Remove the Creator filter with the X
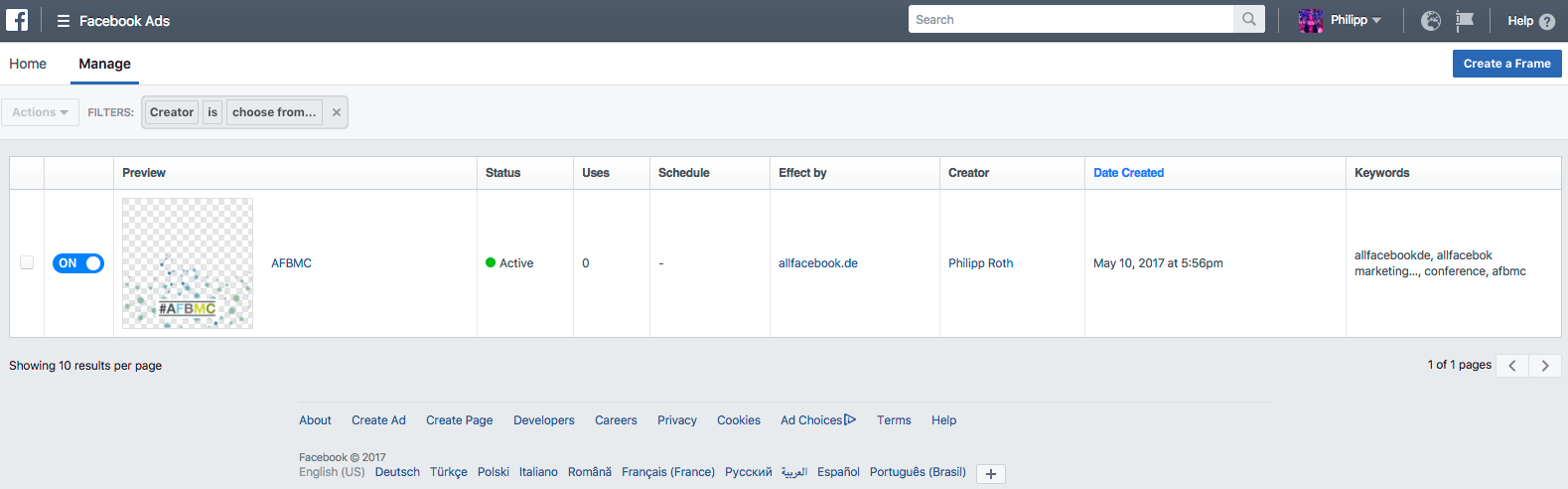 337,112
